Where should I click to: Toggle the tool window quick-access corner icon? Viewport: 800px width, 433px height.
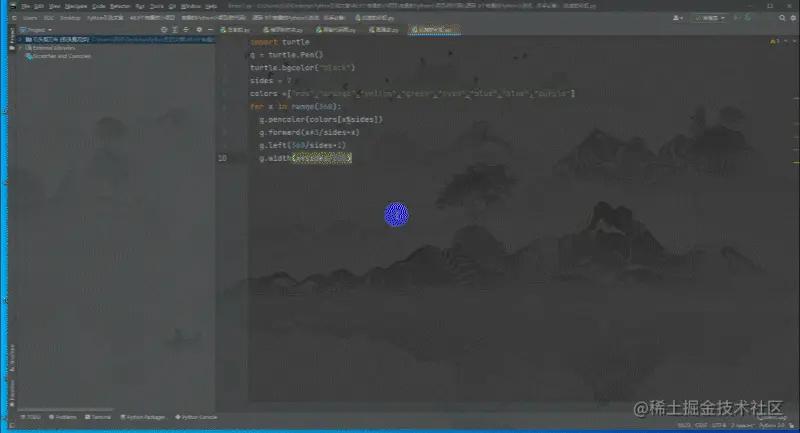pos(11,425)
